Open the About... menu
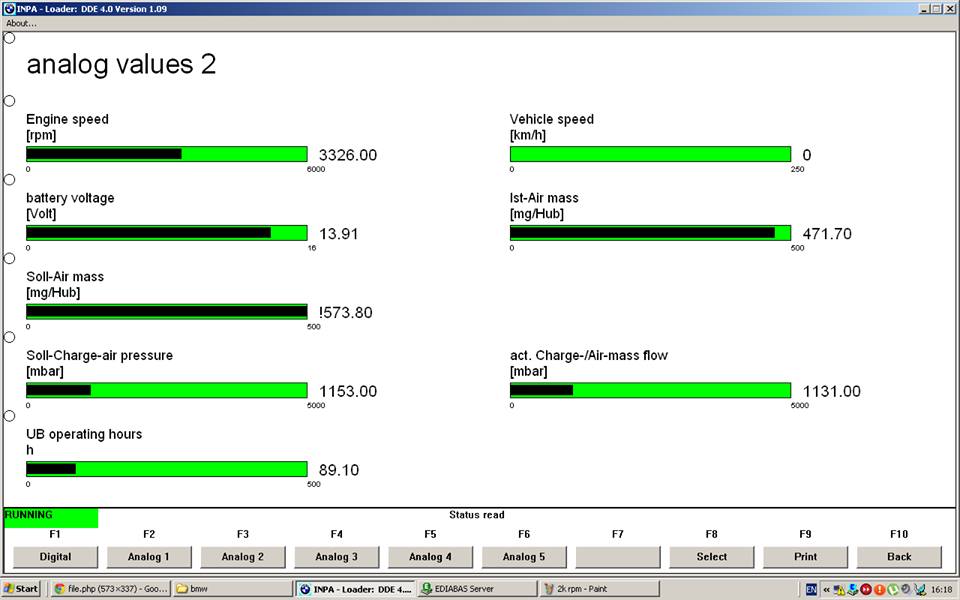Viewport: 960px width, 600px height. (21, 23)
